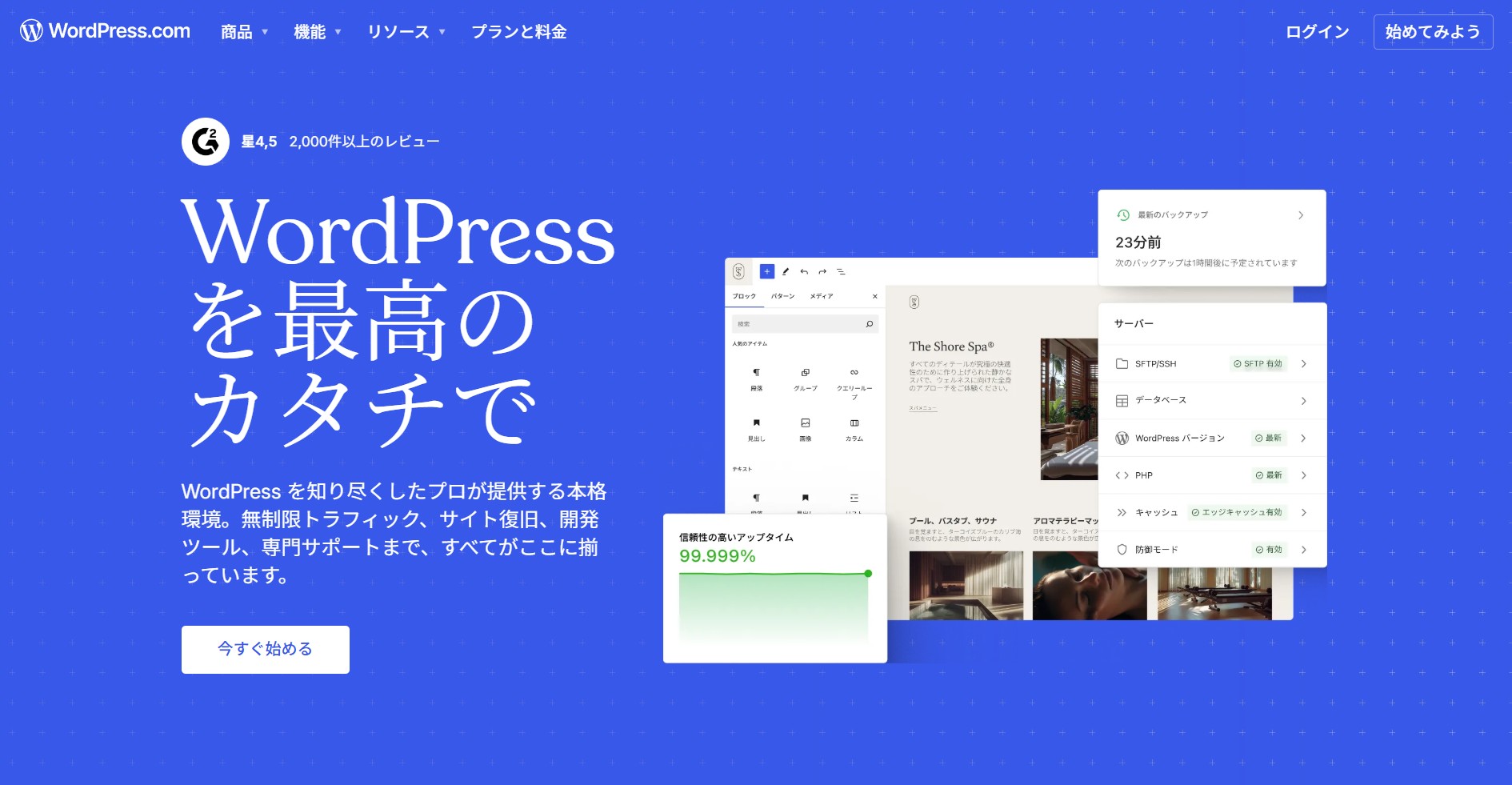Expand the リソース dropdown menu
The width and height of the screenshot is (1512, 785).
[x=406, y=32]
